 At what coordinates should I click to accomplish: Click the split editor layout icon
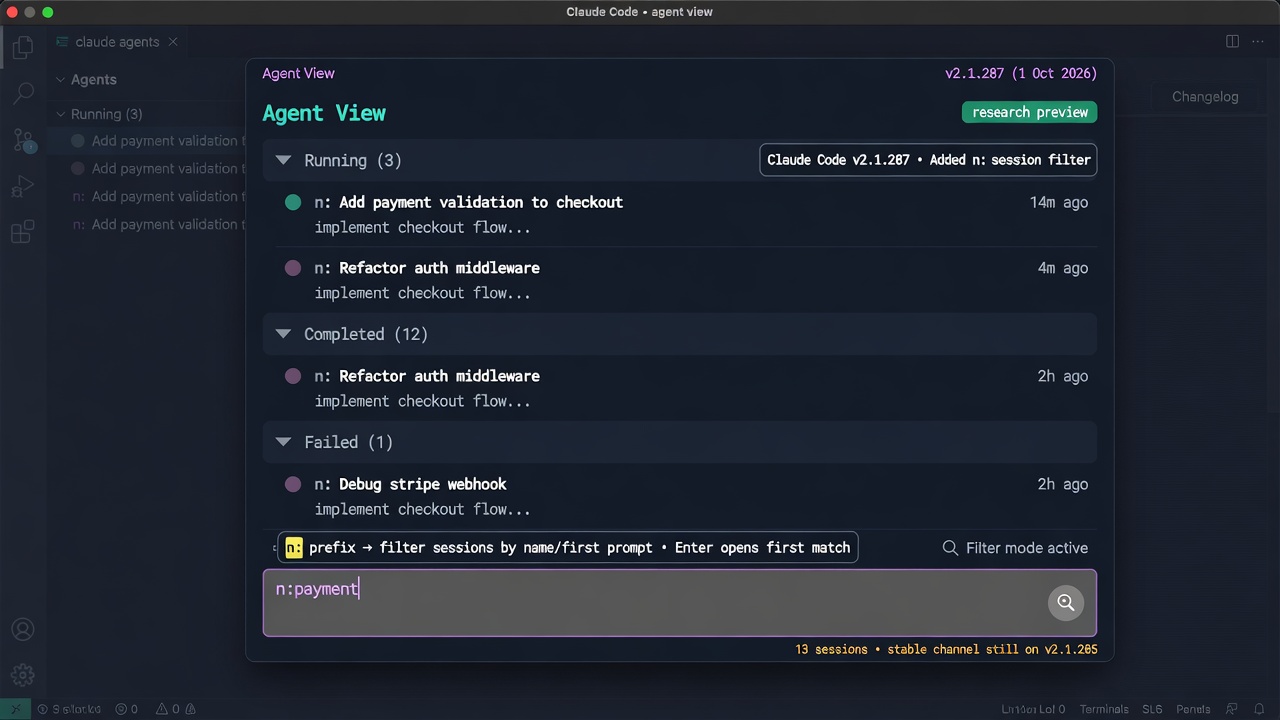(x=1233, y=42)
